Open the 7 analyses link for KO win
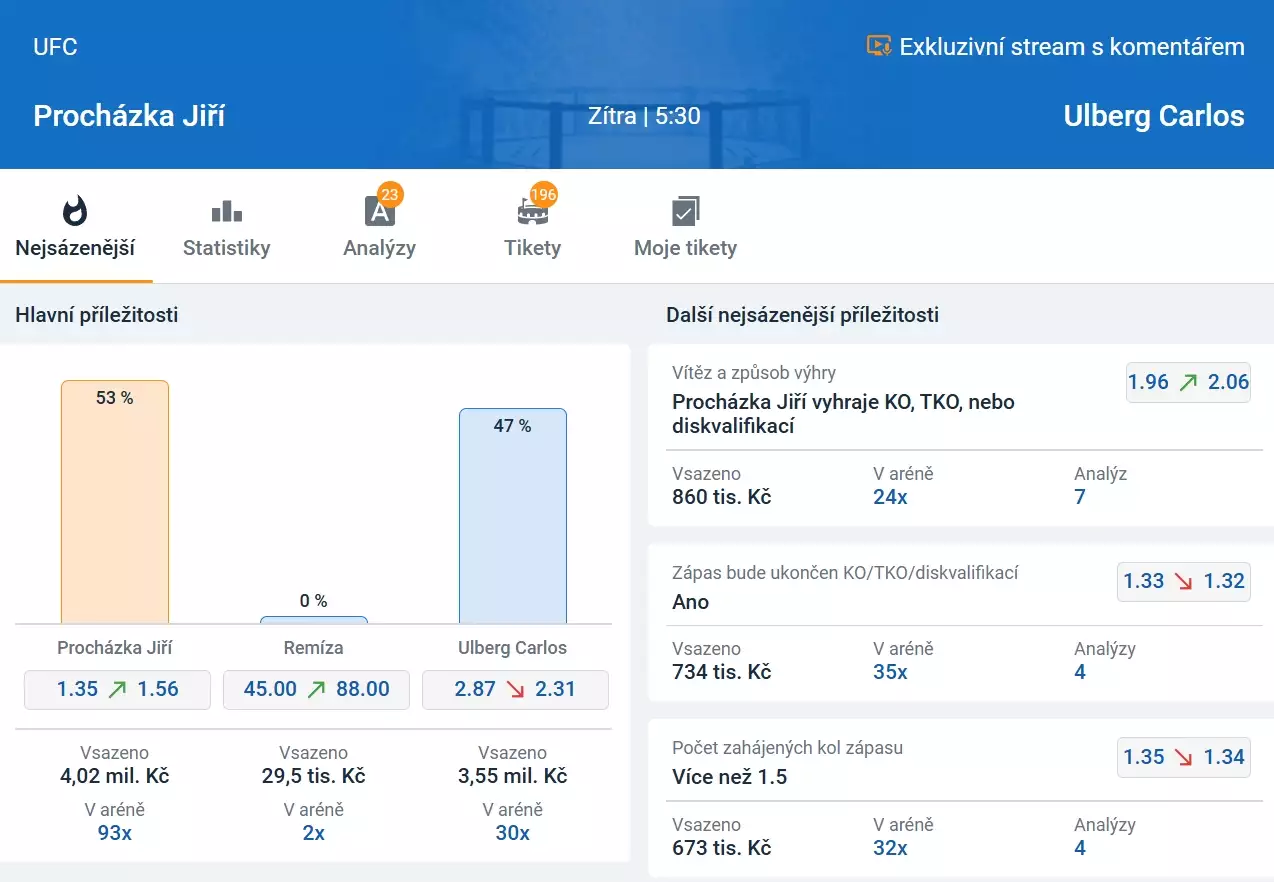This screenshot has height=882, width=1274. 1080,497
